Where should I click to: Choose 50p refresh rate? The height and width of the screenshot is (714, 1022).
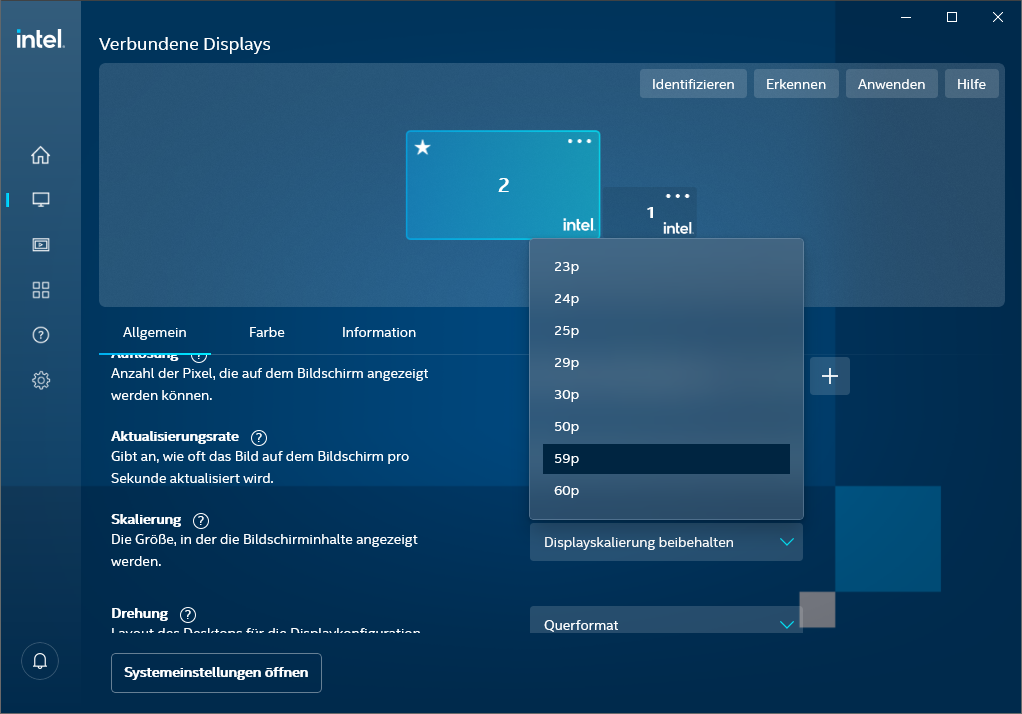tap(666, 426)
